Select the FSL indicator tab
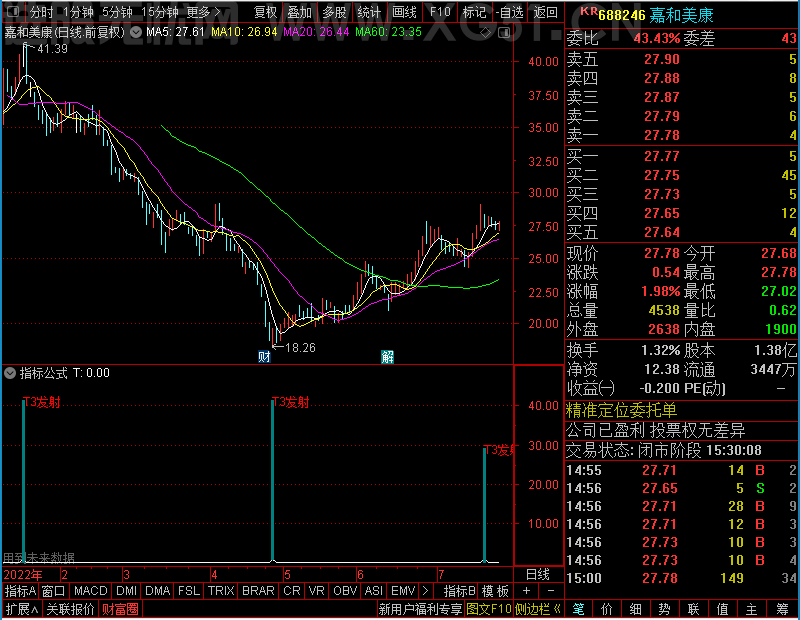Screen dimensions: 800x620 pos(189,591)
